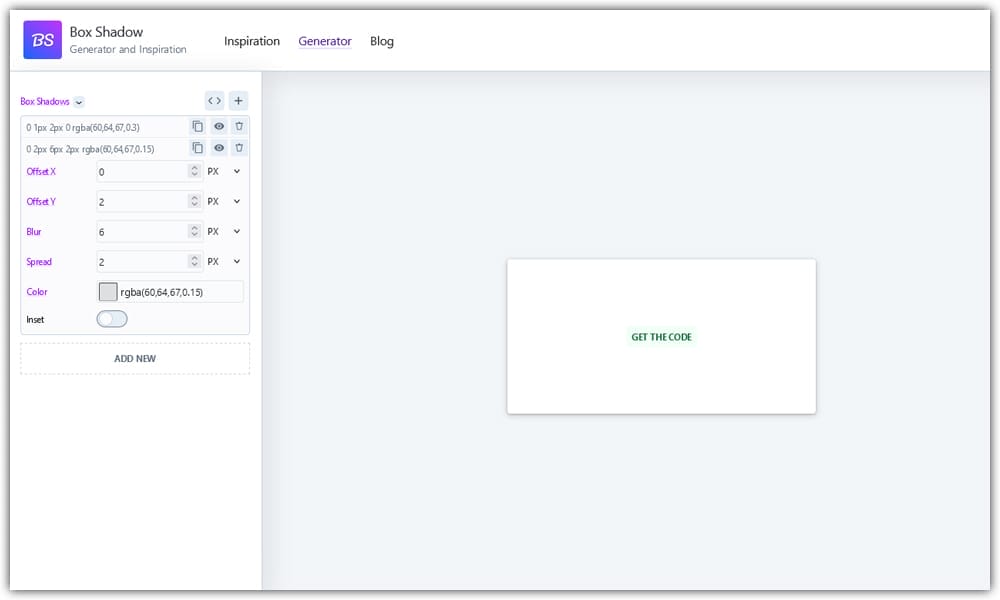Viewport: 1000px width, 600px height.
Task: Open the code view angle-brackets icon
Action: point(214,101)
